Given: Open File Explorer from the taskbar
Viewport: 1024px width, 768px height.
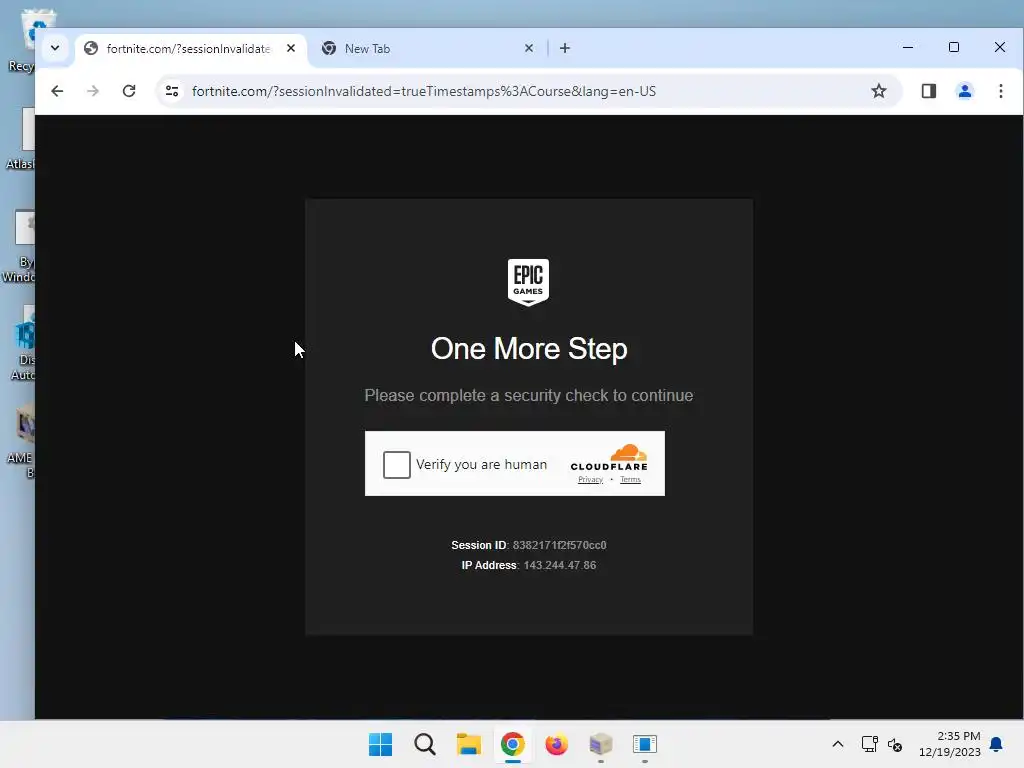Looking at the screenshot, I should (x=468, y=744).
